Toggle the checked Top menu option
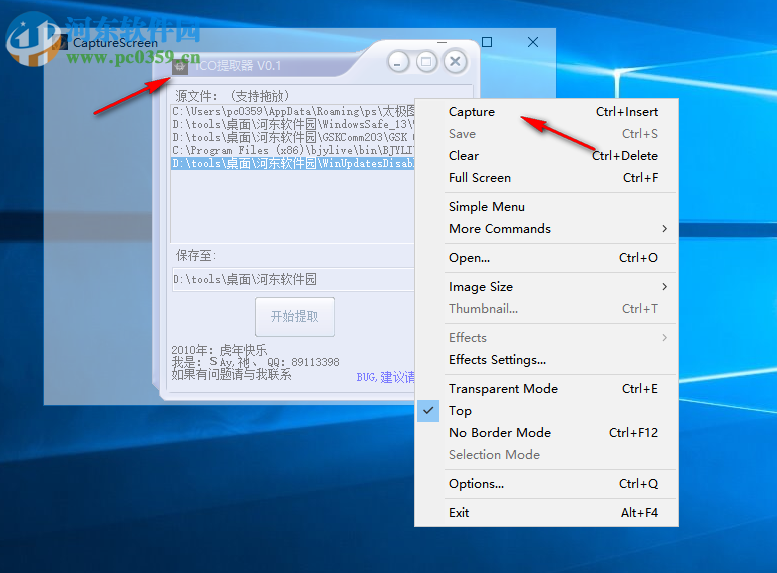Screen dimensions: 777x573 (x=547, y=411)
